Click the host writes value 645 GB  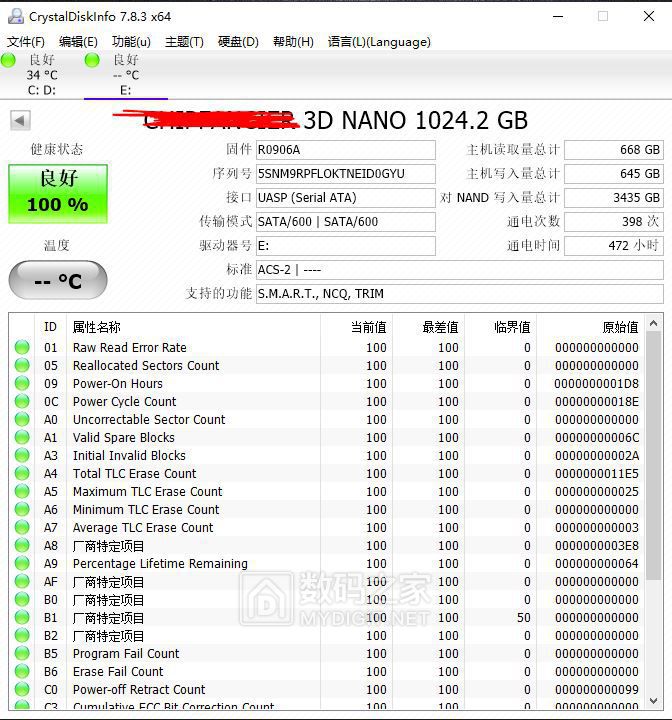614,174
